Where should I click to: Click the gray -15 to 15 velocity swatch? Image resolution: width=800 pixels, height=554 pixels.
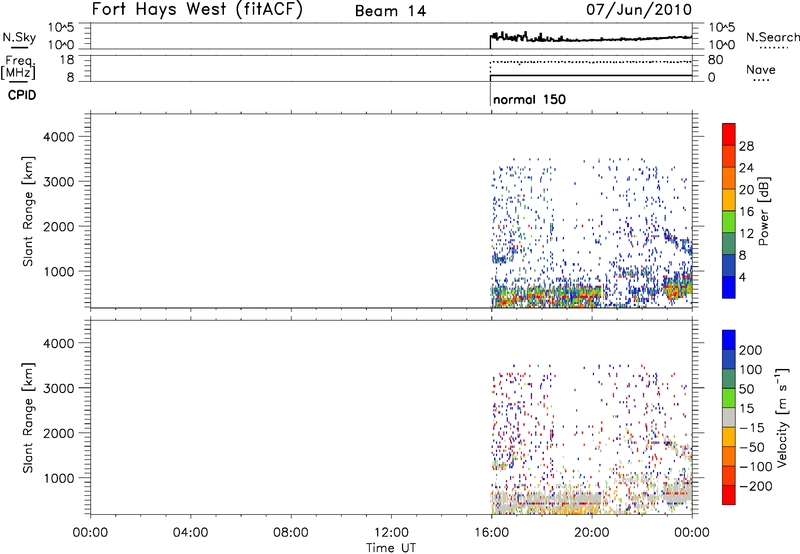729,417
